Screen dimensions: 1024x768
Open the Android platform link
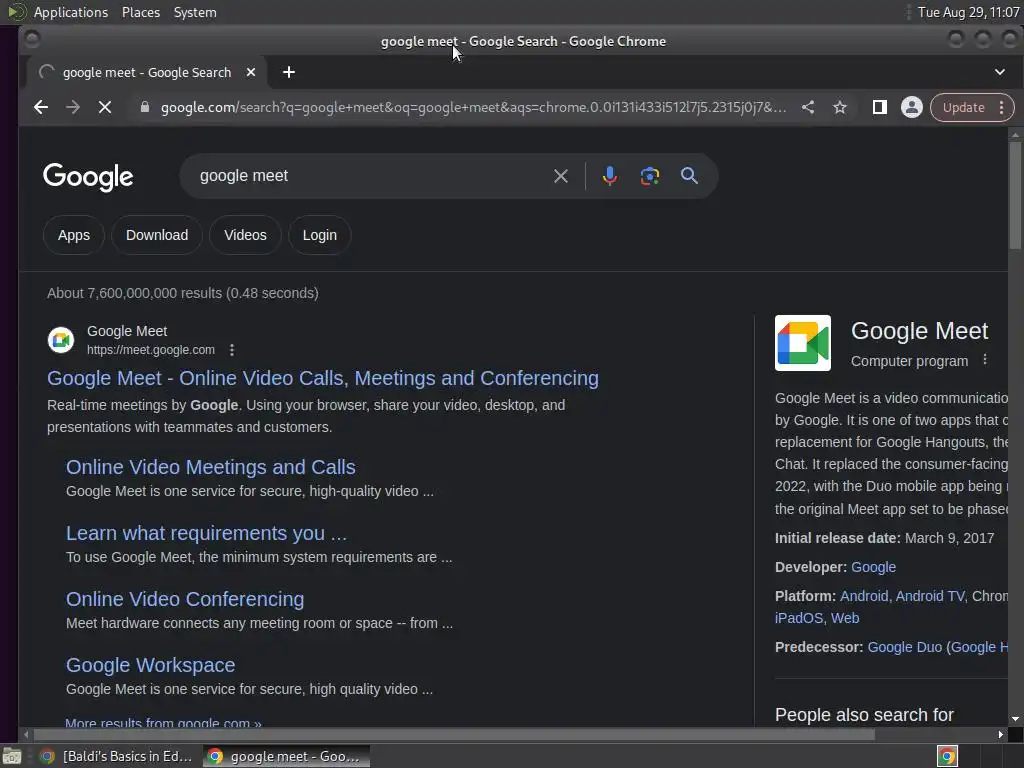863,596
